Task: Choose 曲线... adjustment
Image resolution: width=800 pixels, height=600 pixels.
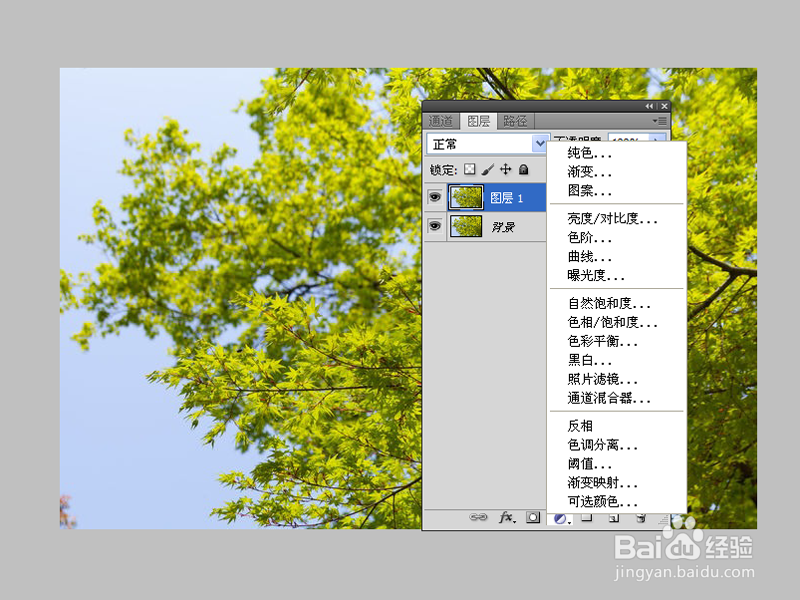Action: coord(589,256)
